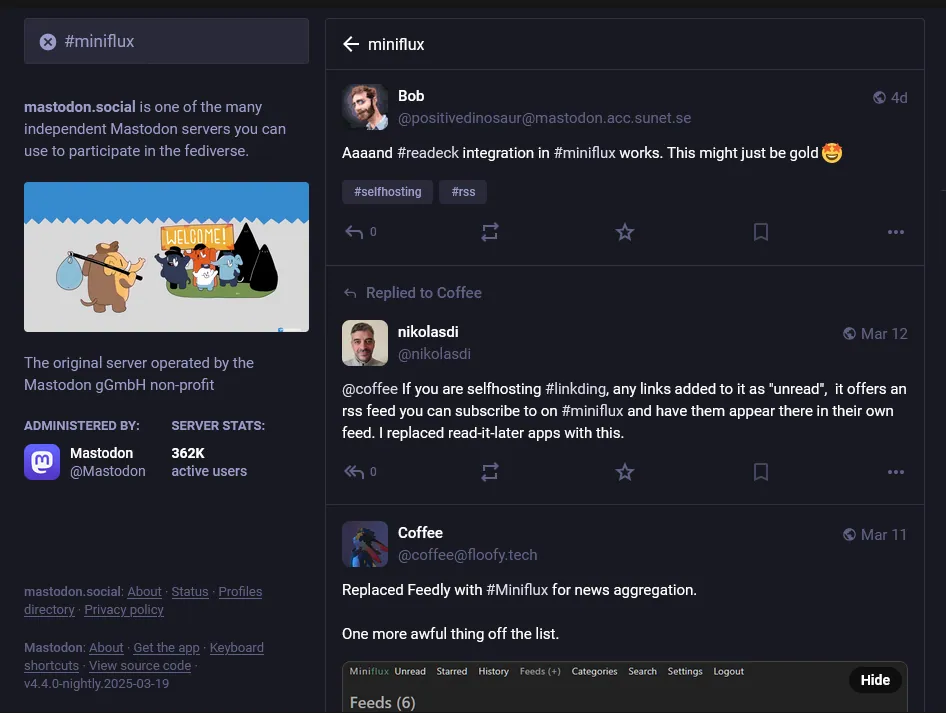Open the Mastodon admin account name

point(101,453)
